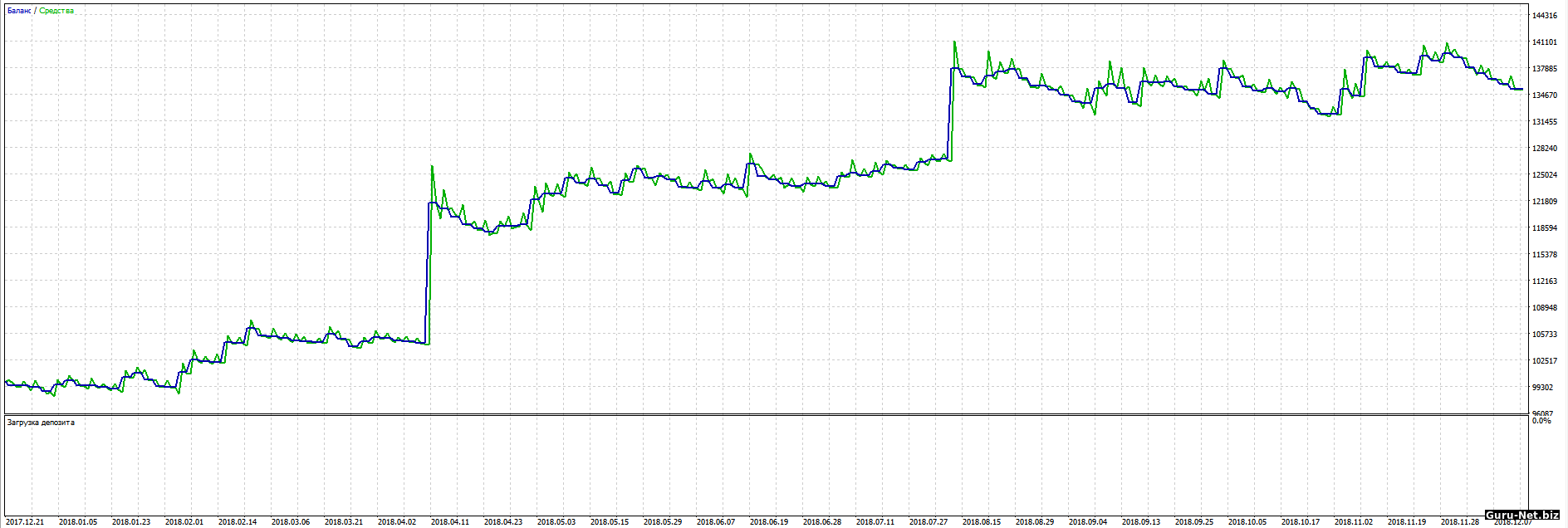This screenshot has width=1568, height=528.
Task: Click the 128240 axis value
Action: [1545, 149]
